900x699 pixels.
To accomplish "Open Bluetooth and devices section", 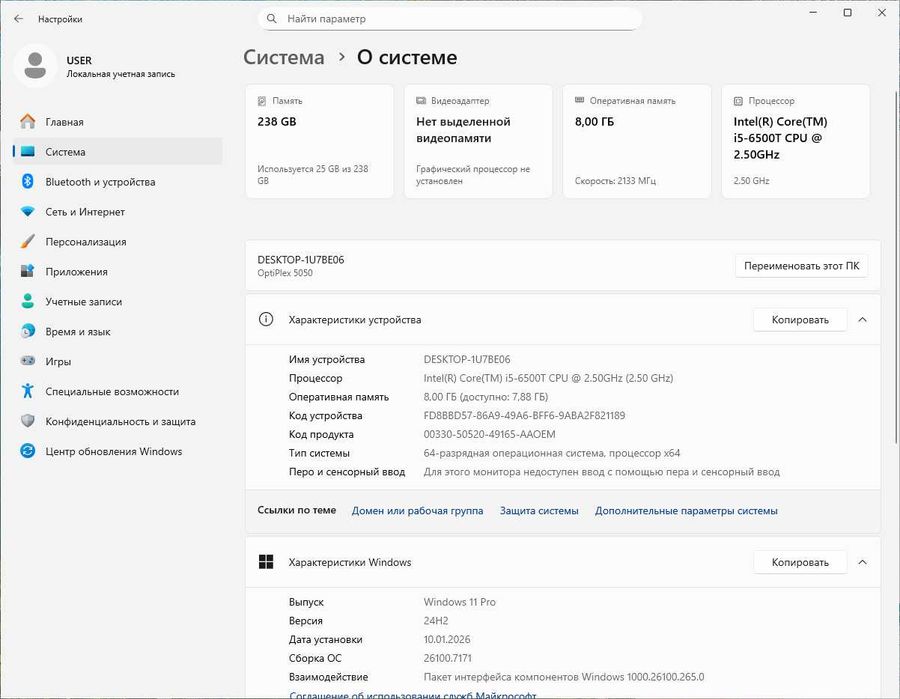I will 100,182.
